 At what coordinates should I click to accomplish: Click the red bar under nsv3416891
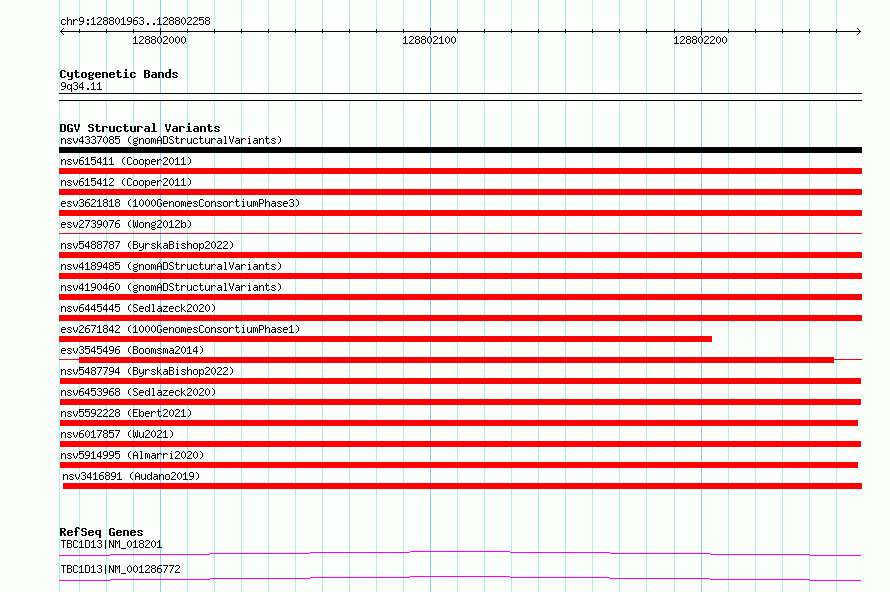462,486
